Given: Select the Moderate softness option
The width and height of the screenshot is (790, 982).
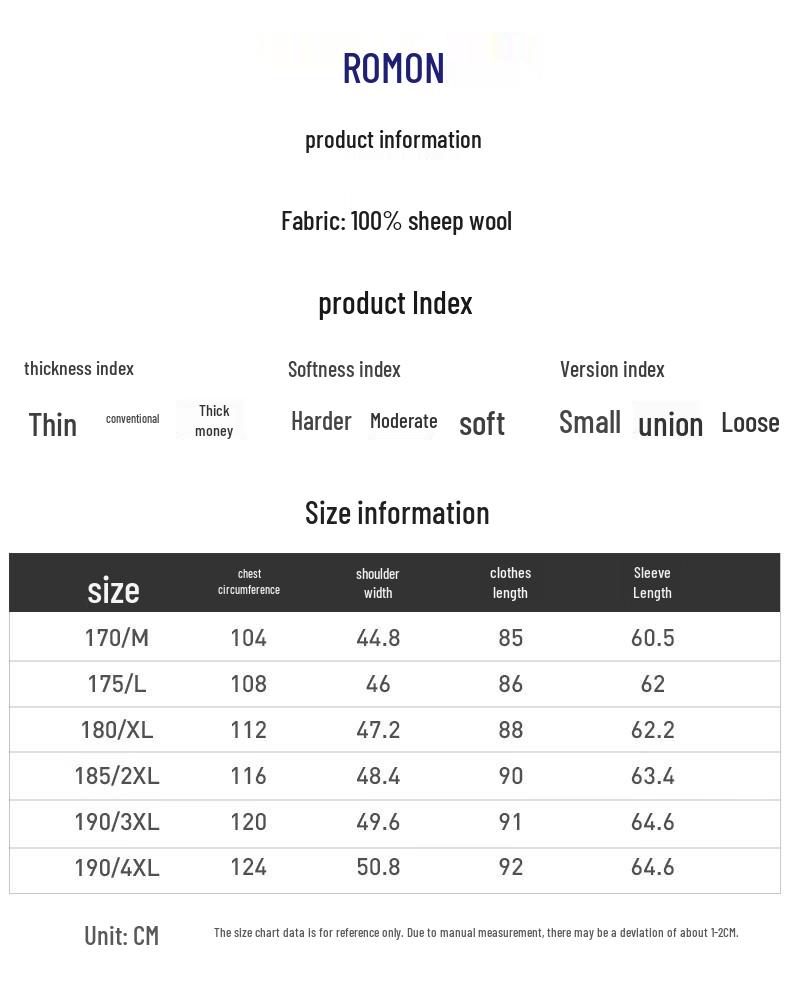Looking at the screenshot, I should pyautogui.click(x=403, y=421).
